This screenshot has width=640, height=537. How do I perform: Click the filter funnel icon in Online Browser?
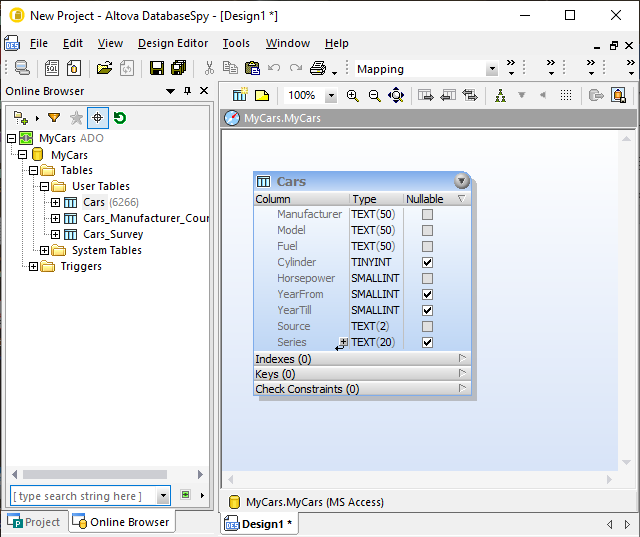tap(54, 118)
